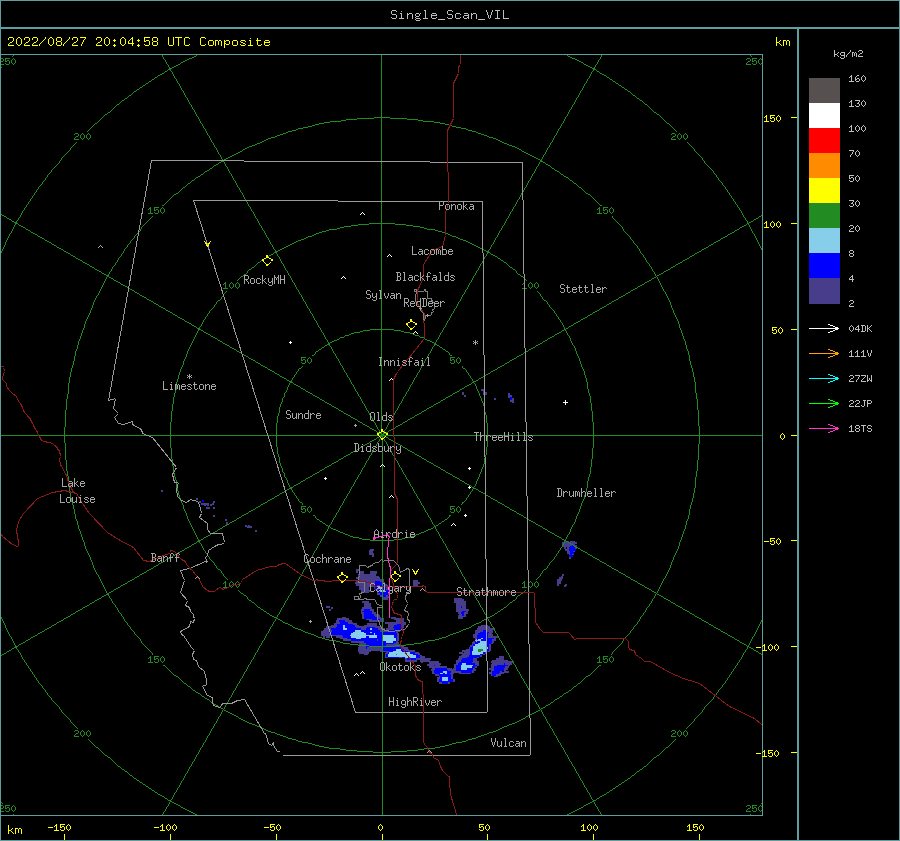
Task: Click the -100 tick label on bottom axis
Action: click(165, 827)
